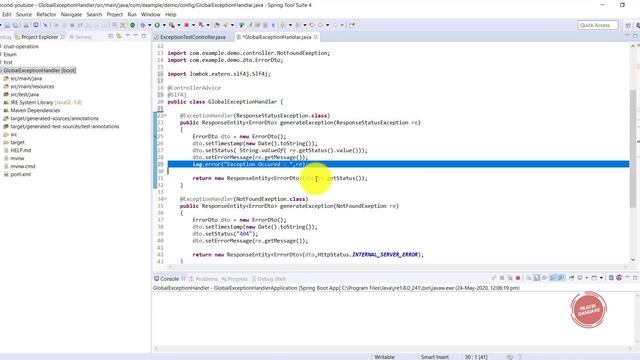
Task: Switch to the Problems tab
Action: pyautogui.click(x=203, y=279)
